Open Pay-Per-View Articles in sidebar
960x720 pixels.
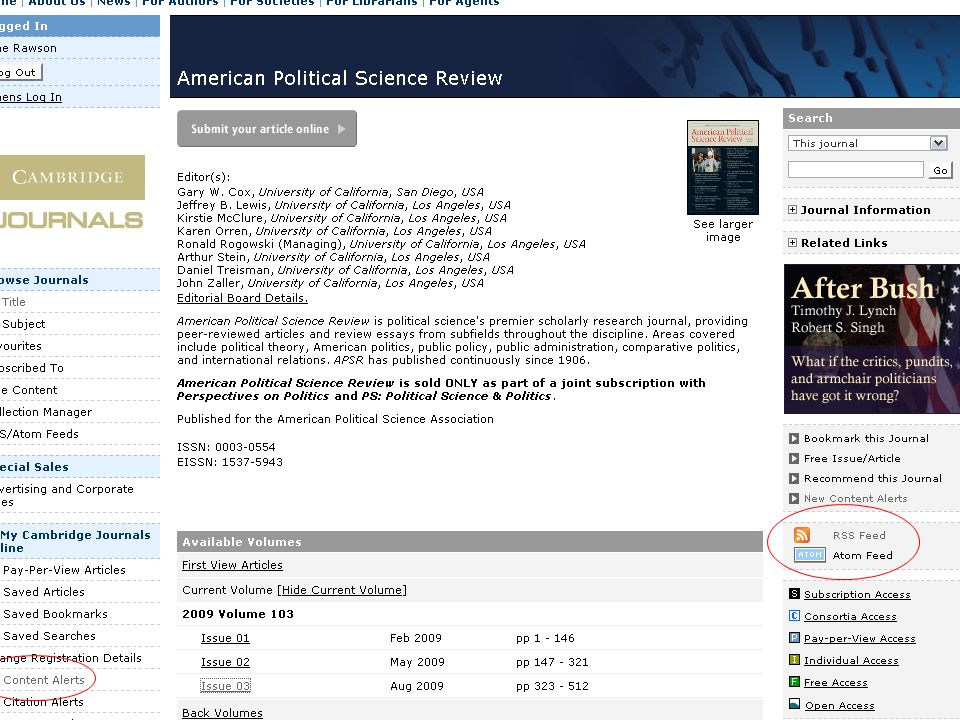[64, 570]
